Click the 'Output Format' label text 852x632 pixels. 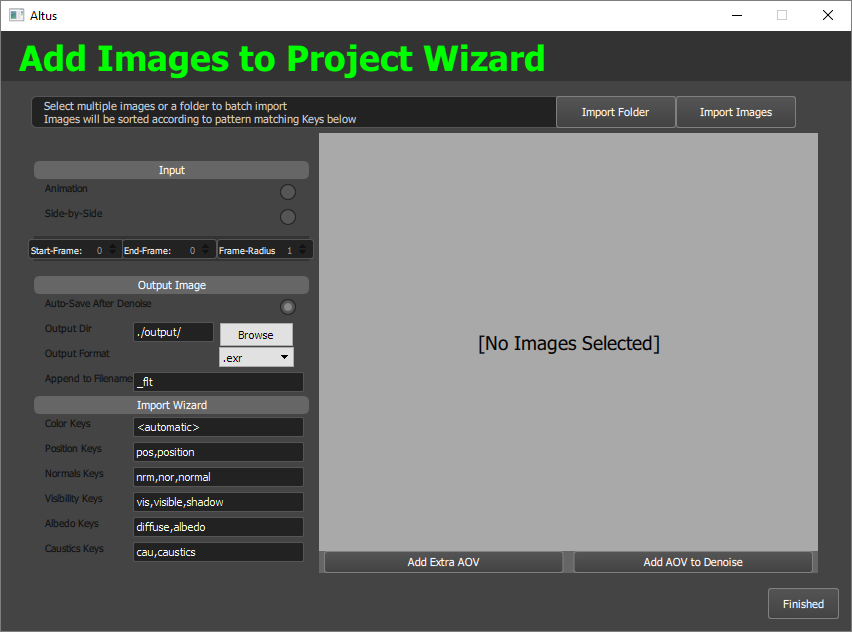coord(77,354)
